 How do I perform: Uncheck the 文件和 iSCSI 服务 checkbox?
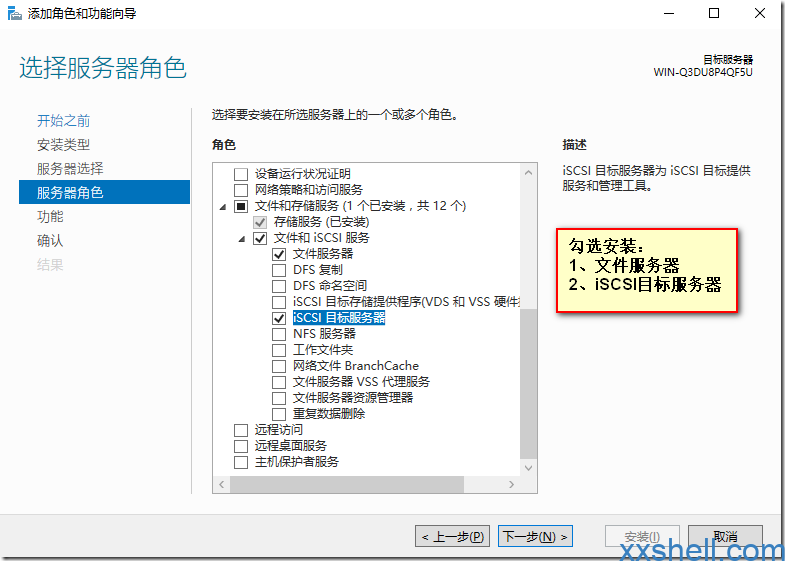tap(260, 238)
